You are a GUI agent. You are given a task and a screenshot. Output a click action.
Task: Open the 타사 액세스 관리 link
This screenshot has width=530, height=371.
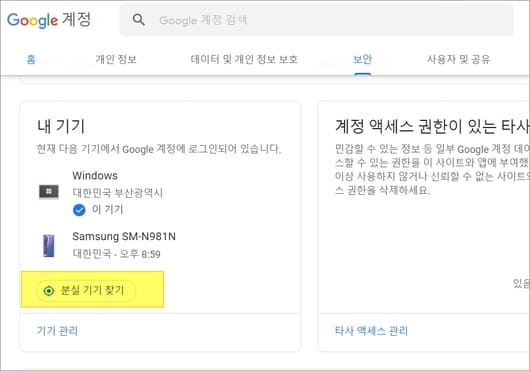371,331
